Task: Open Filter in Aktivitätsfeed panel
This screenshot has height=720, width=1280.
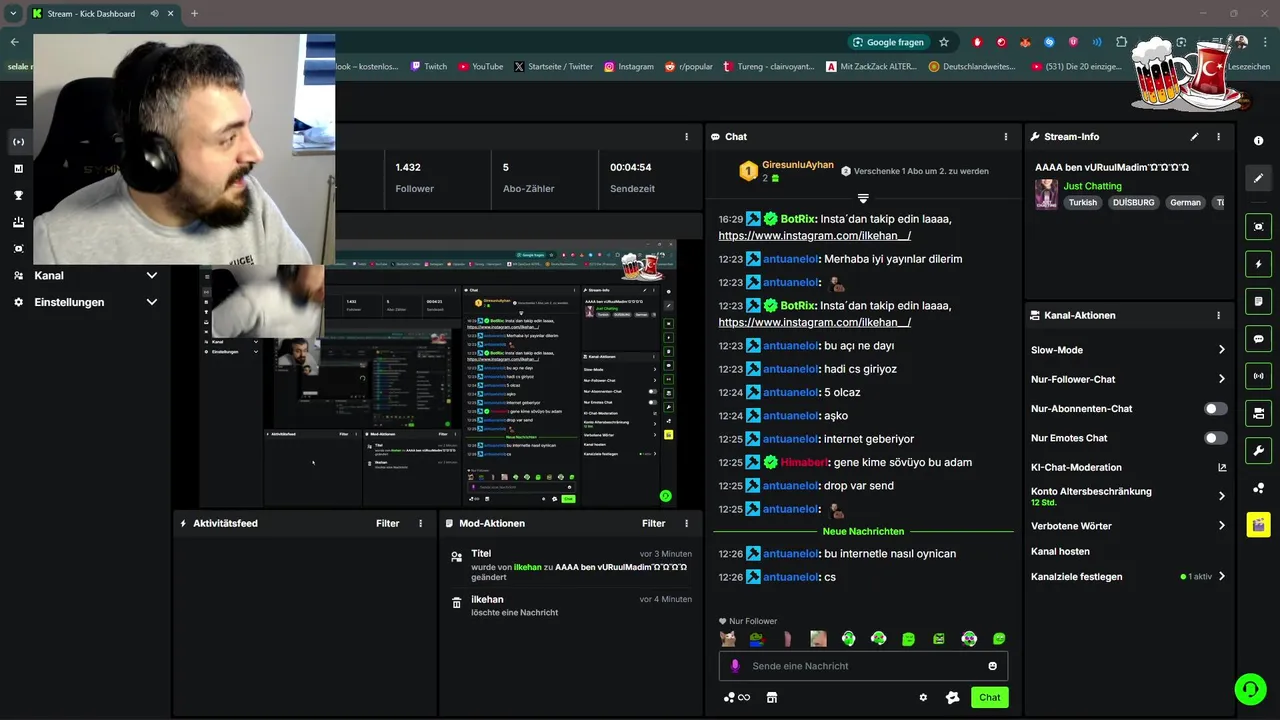Action: pos(388,523)
